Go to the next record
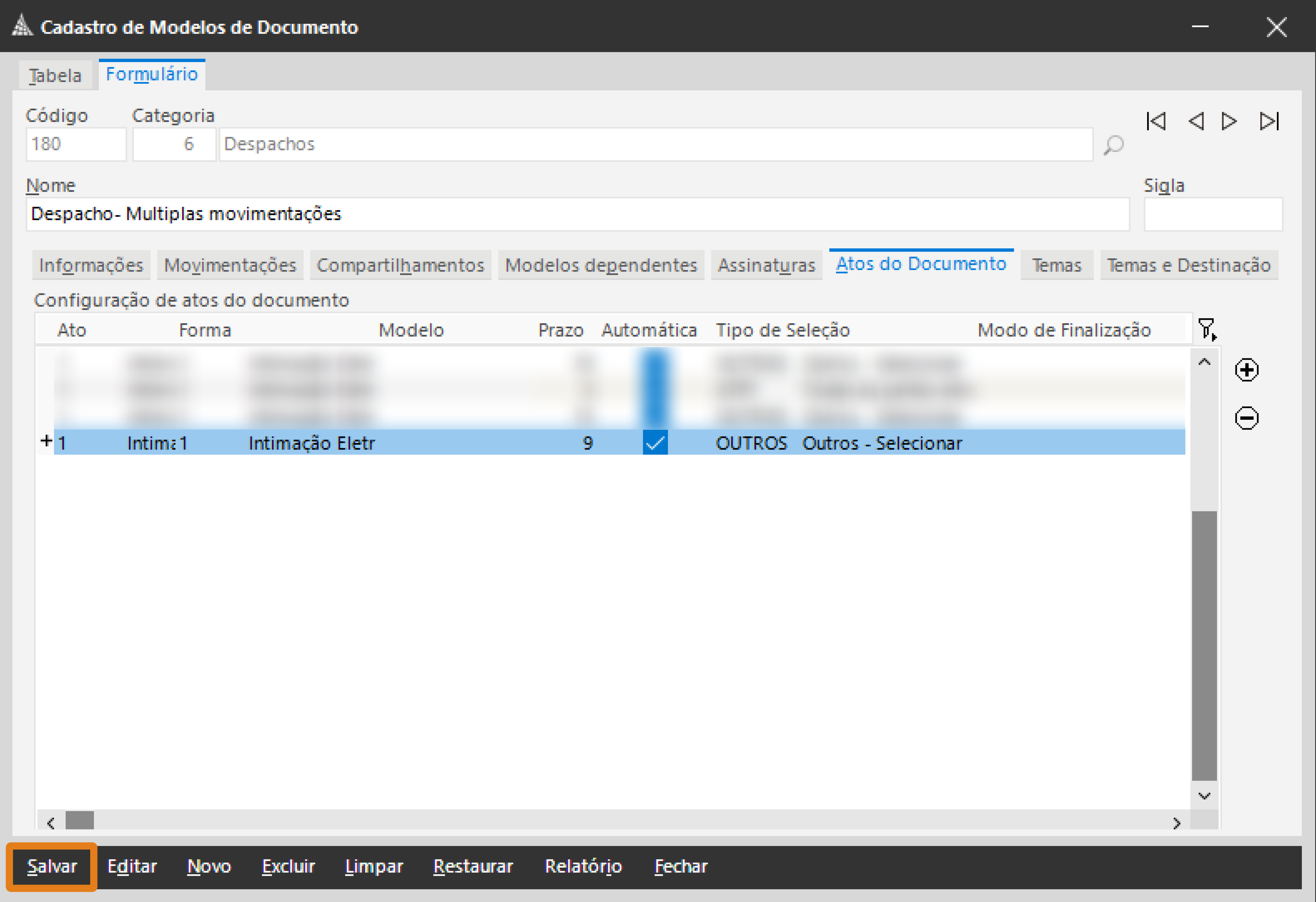The image size is (1316, 902). 1229,121
